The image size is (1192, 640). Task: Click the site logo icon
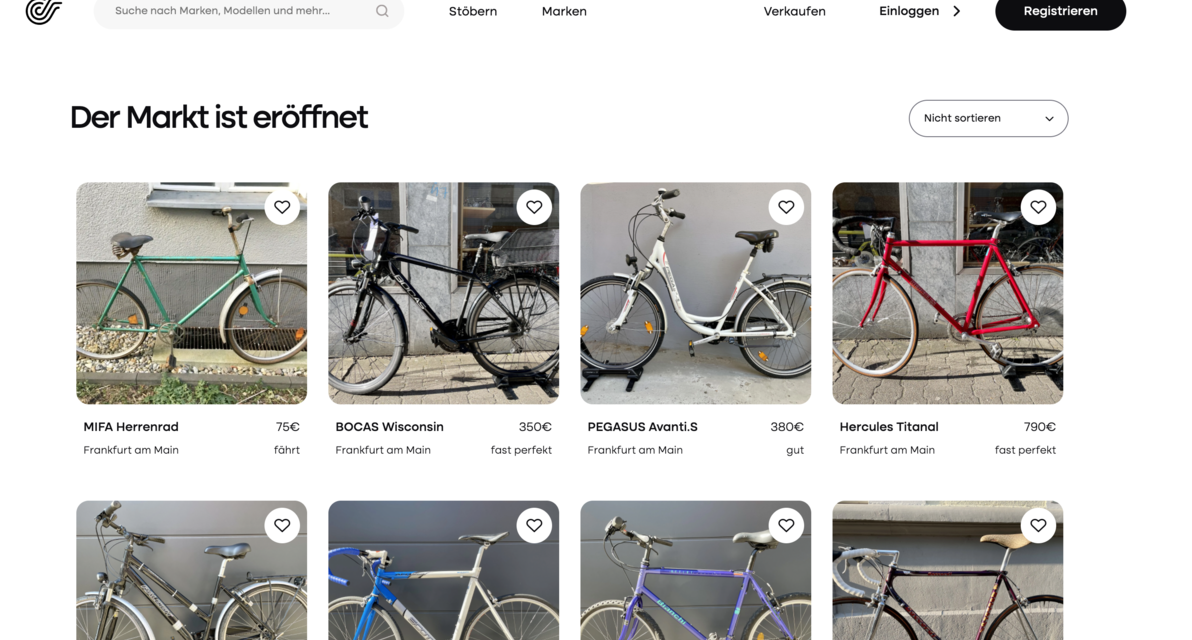pyautogui.click(x=43, y=11)
